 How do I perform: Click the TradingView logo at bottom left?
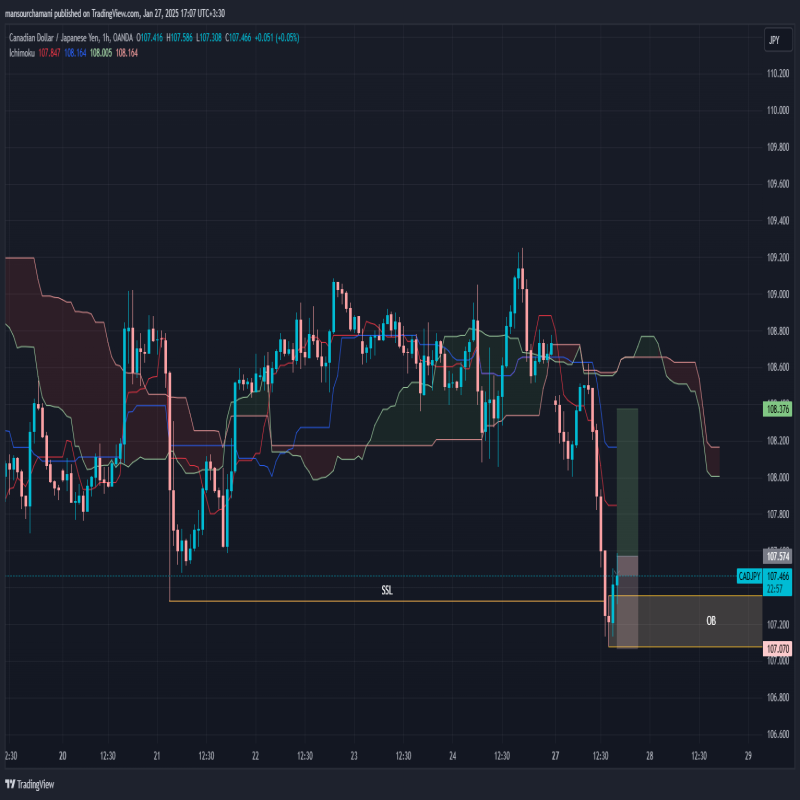(29, 784)
